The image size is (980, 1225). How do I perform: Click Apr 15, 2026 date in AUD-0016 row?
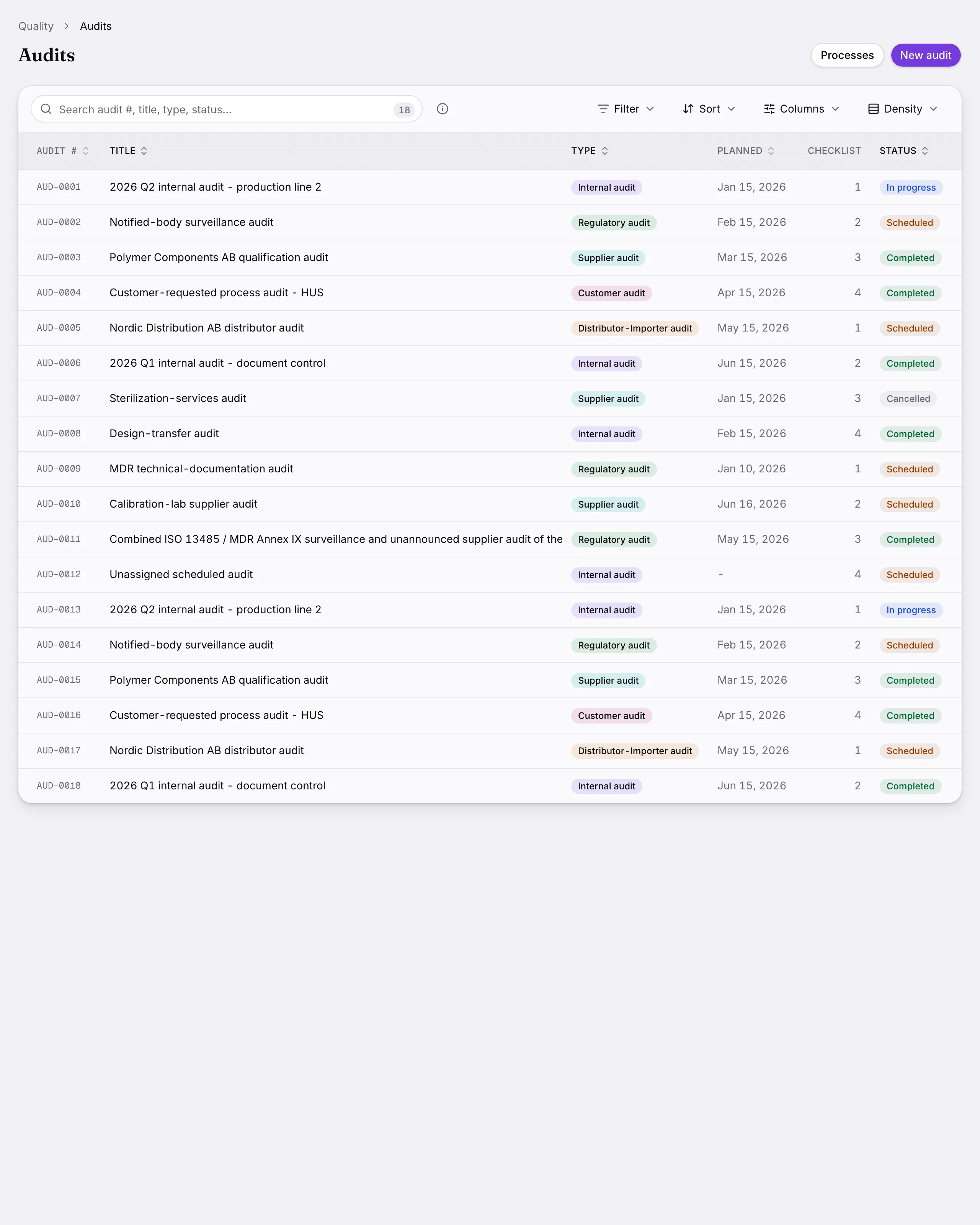(x=751, y=715)
